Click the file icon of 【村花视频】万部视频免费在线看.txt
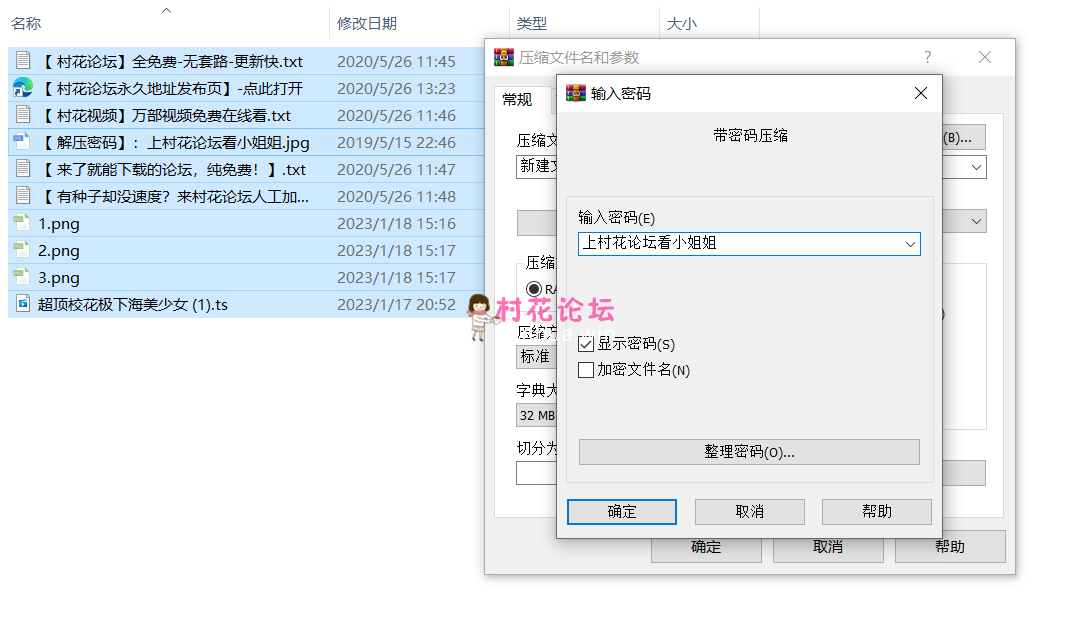1080x633 pixels. pyautogui.click(x=23, y=114)
